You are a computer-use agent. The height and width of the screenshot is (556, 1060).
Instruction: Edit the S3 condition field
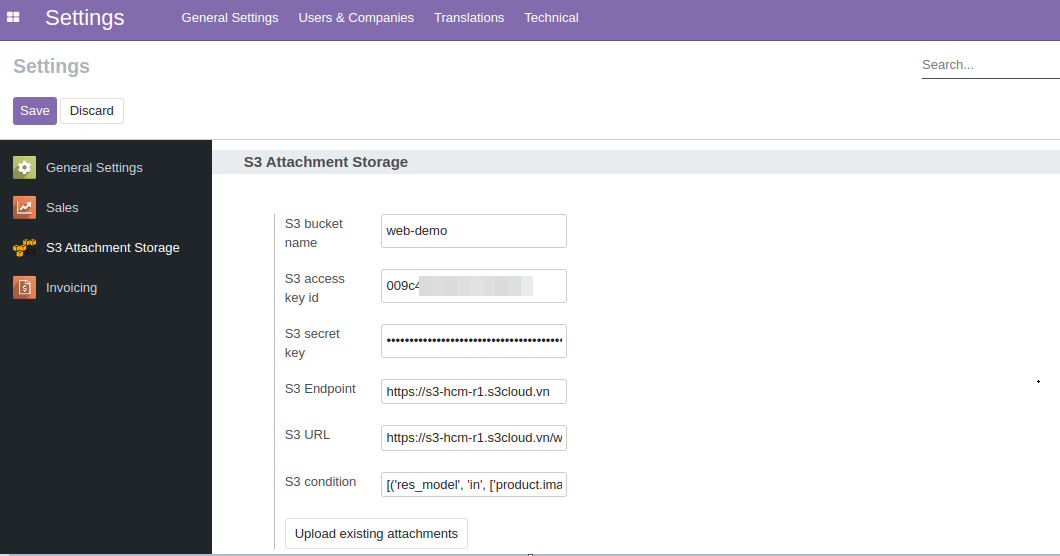point(473,485)
